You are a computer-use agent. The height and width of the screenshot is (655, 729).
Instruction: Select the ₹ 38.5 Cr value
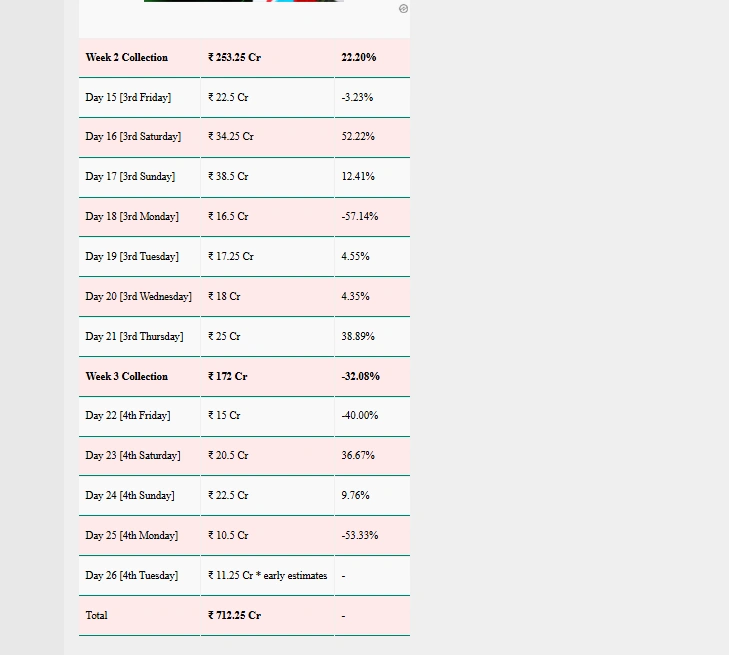(228, 176)
